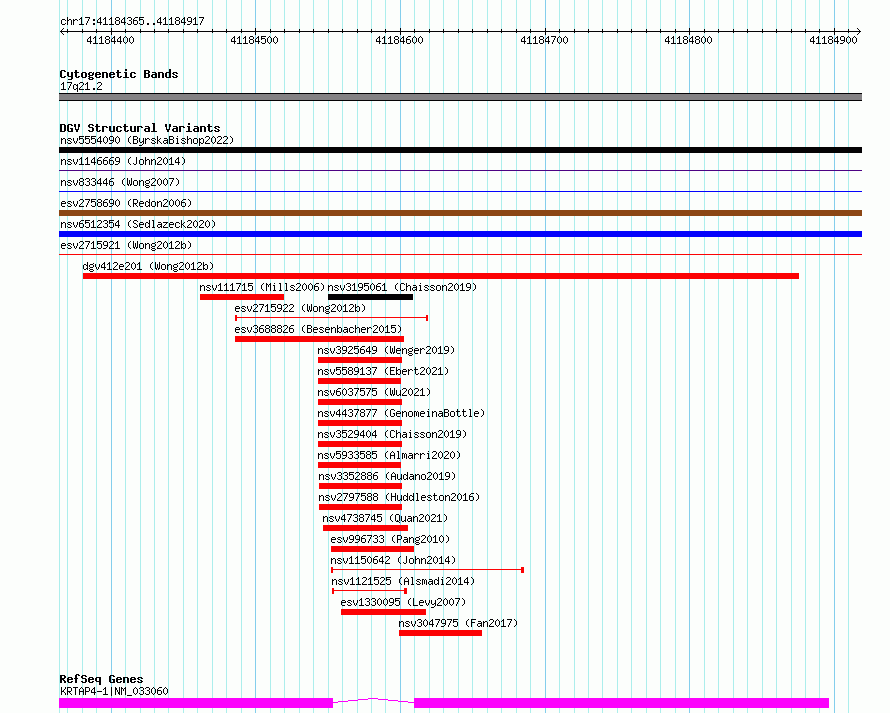Open the nsv833446 (Wong2007) variant label

pos(120,182)
